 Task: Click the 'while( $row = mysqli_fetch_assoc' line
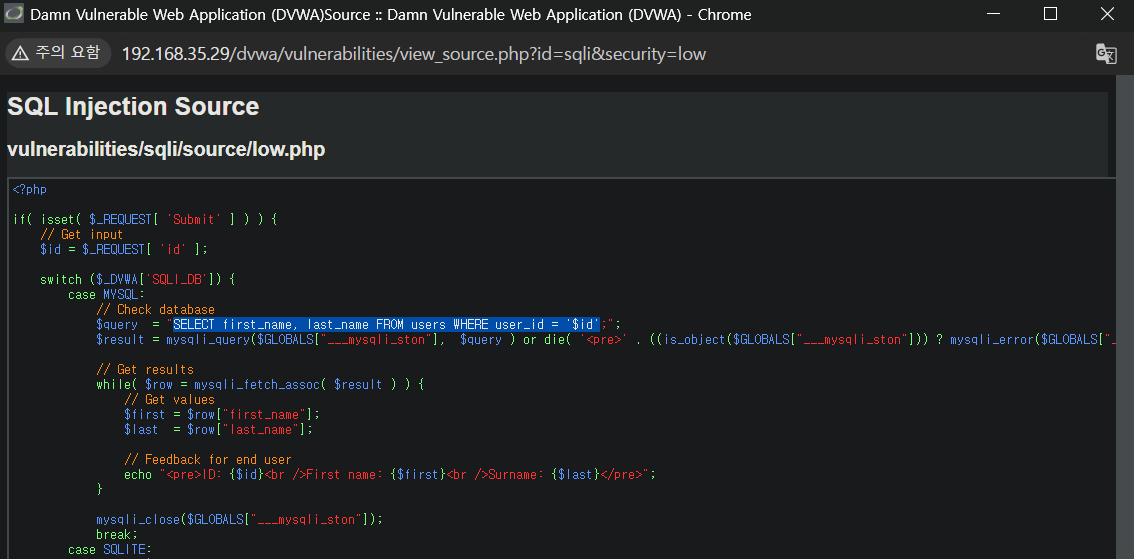point(260,385)
